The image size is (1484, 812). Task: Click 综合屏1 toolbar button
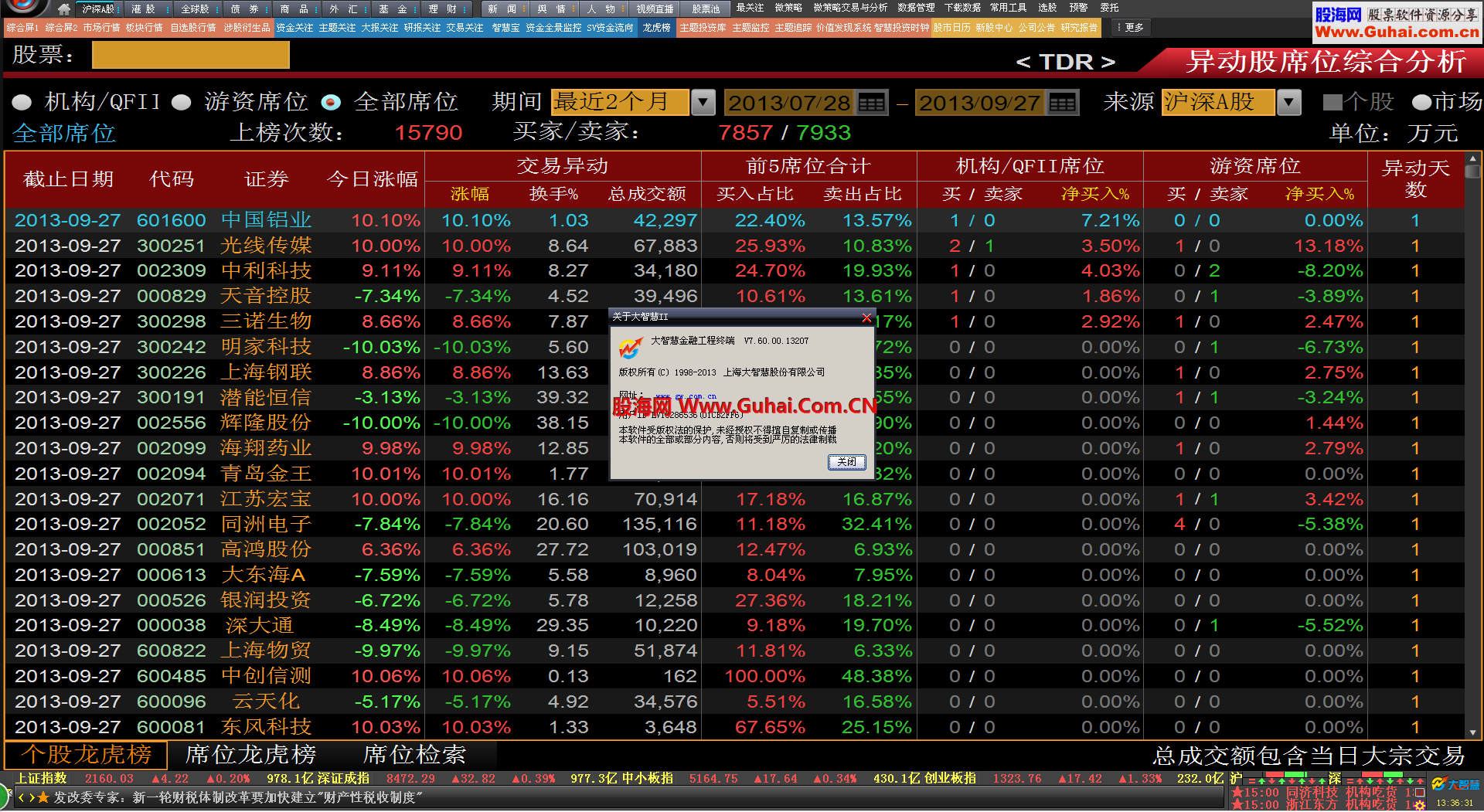(22, 28)
